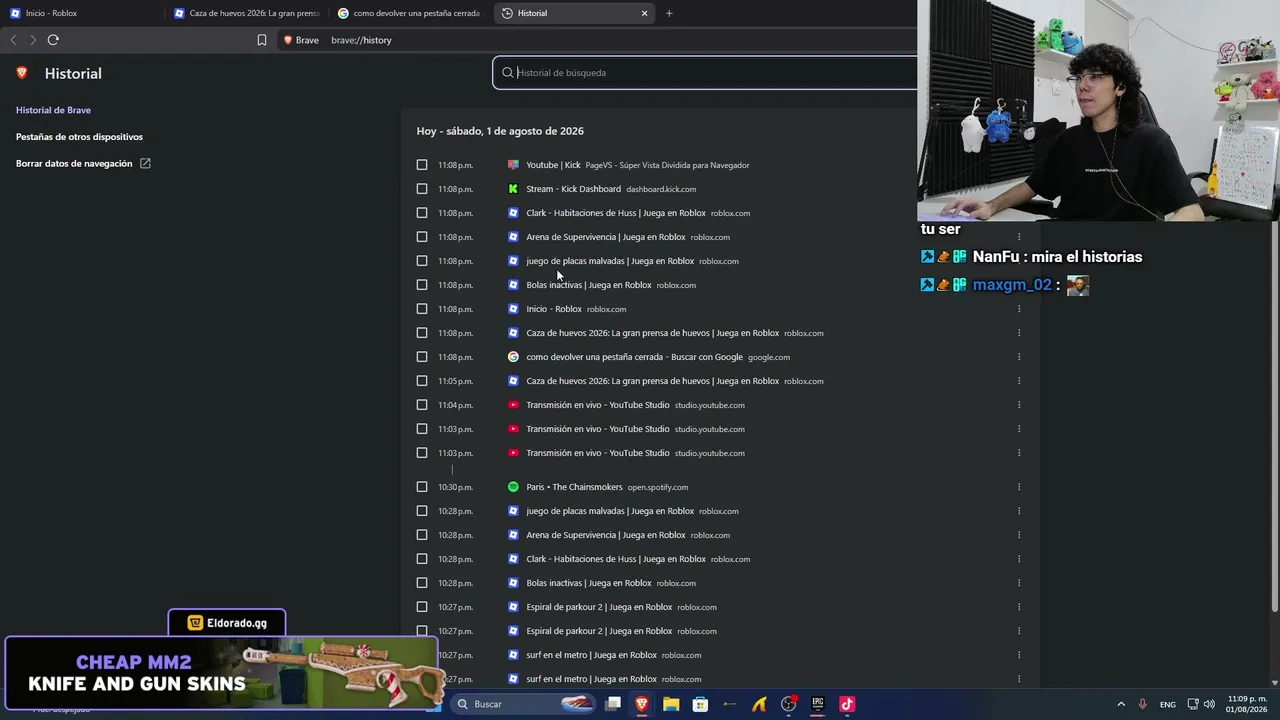Click the magnifier icon in history search
Viewport: 1280px width, 720px height.
[507, 72]
